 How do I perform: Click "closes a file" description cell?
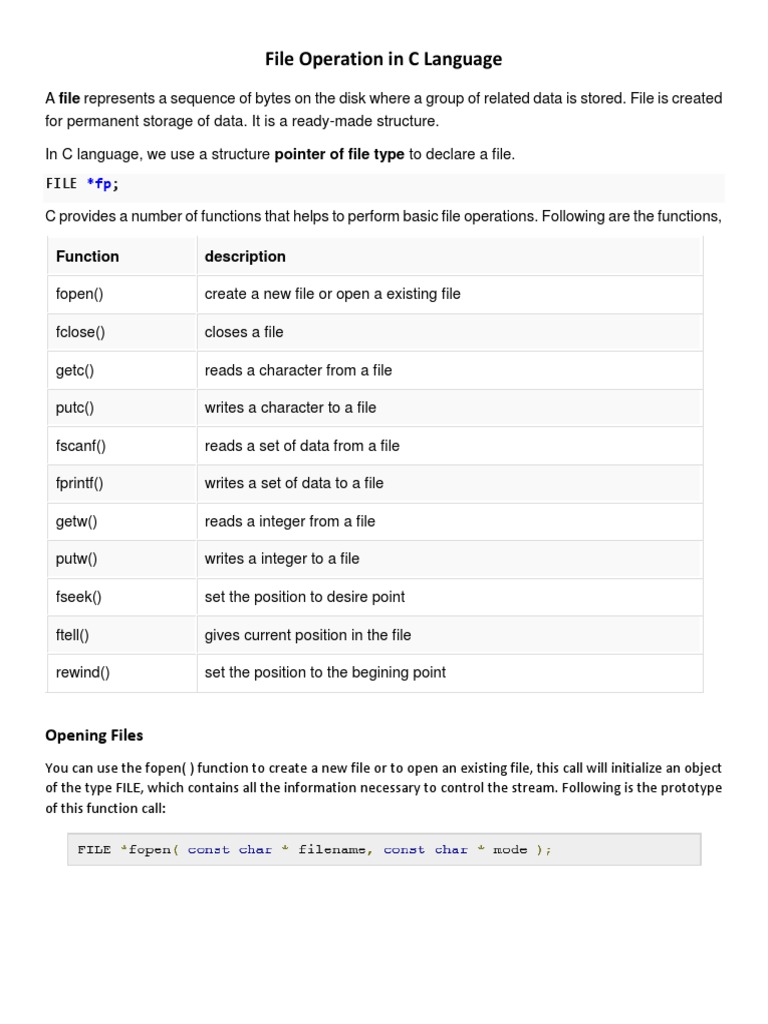(244, 332)
